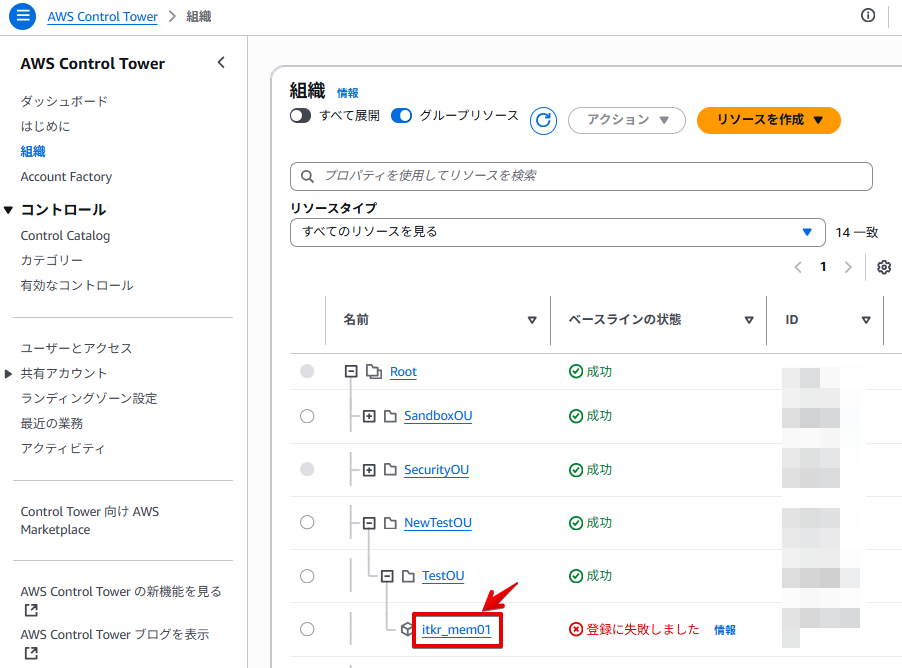Screen dimensions: 902x668
Task: Collapse the AWS Control Tower side panel
Action: pyautogui.click(x=221, y=63)
